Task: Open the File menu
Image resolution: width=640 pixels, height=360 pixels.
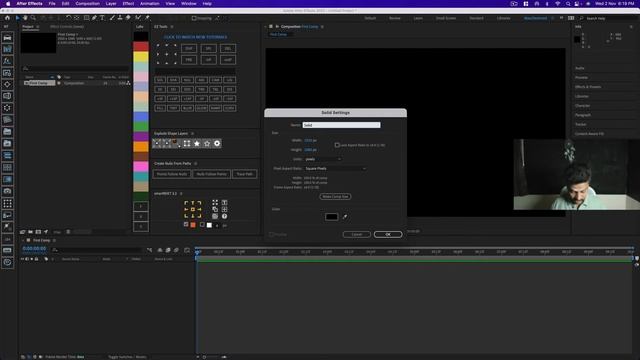Action: click(x=52, y=4)
